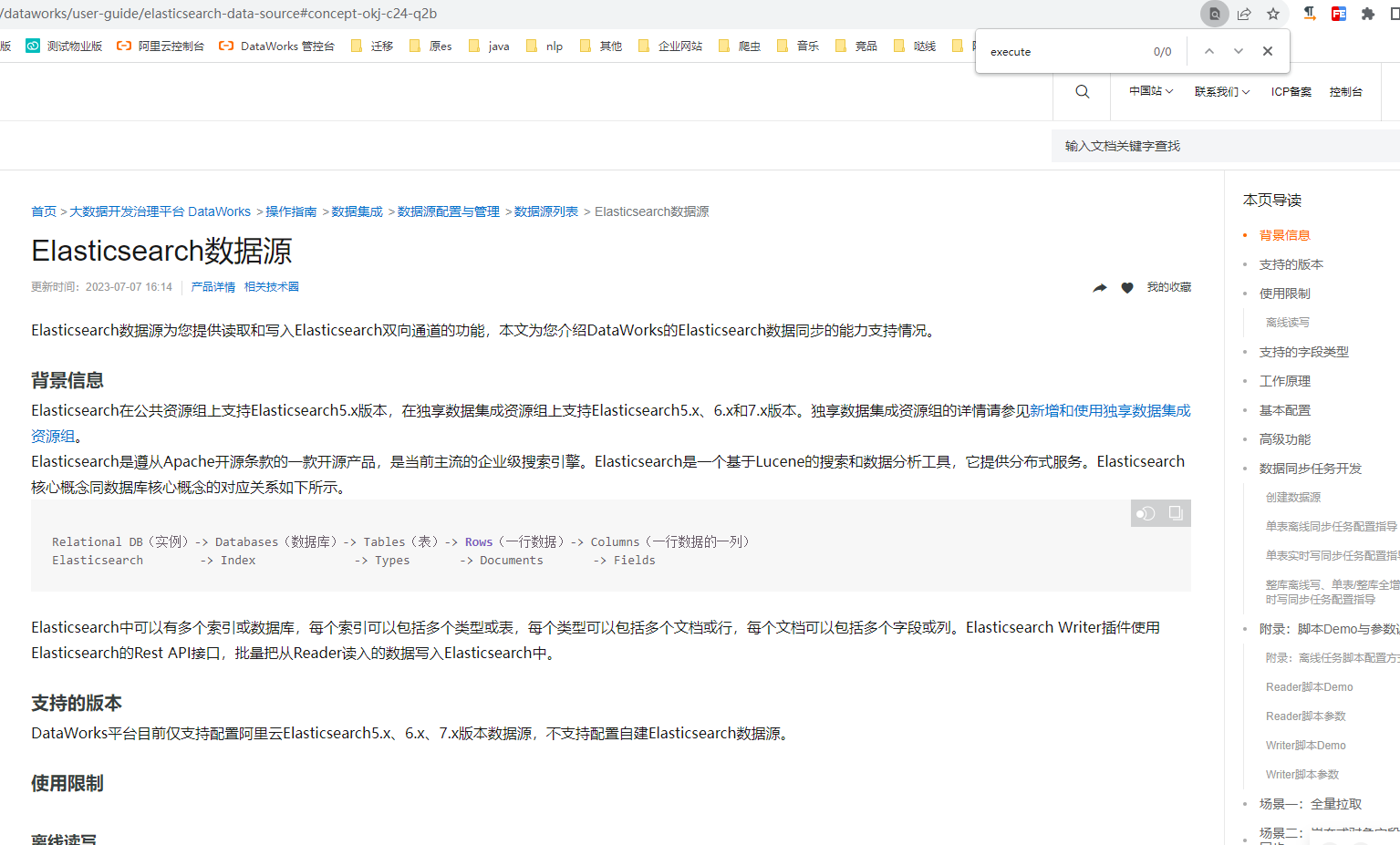Open 数据集成 breadcrumb link
Image resolution: width=1400 pixels, height=845 pixels.
(x=358, y=211)
